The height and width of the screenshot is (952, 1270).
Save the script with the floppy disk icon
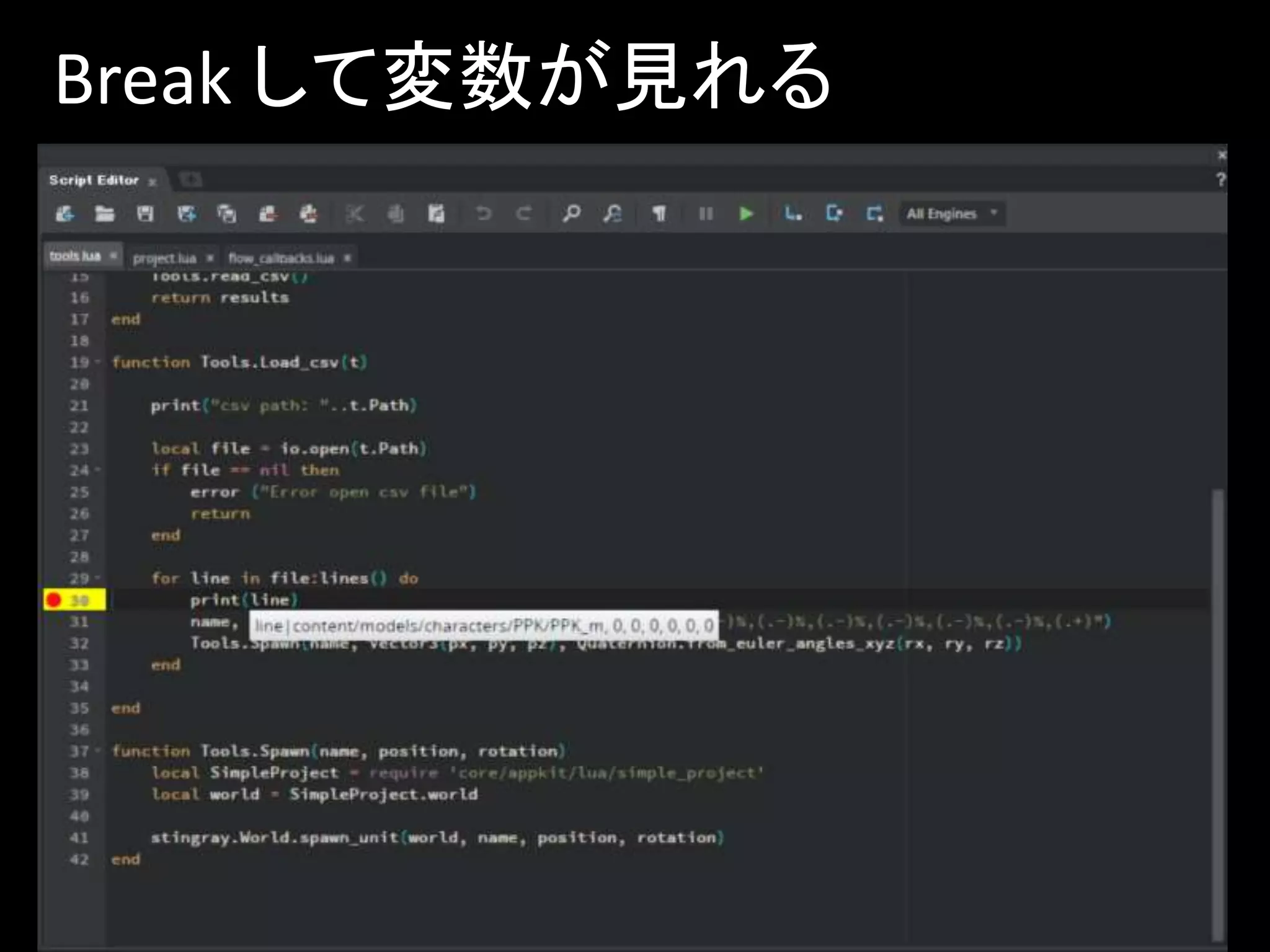pos(145,214)
